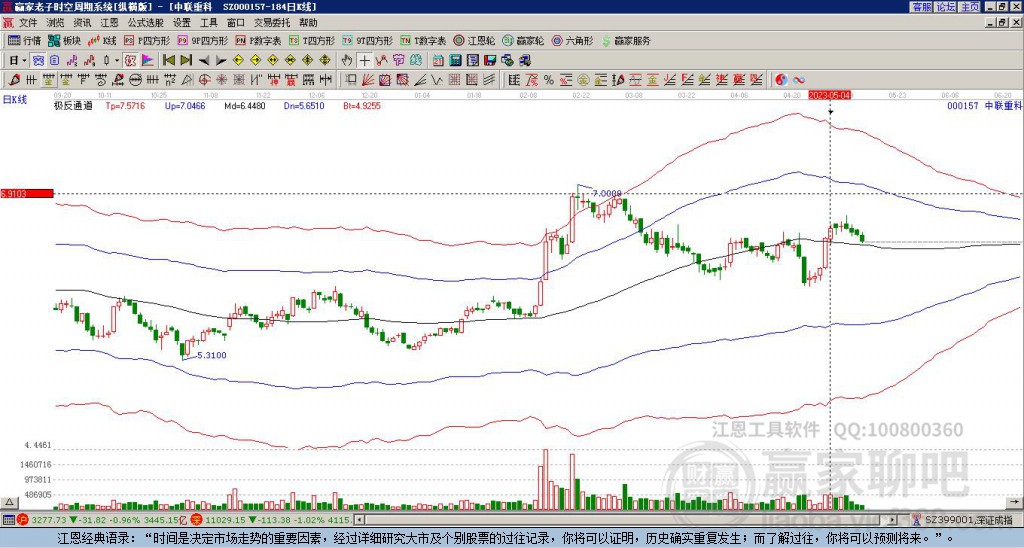Expand the candlestick type dropdown arrow
The image size is (1024, 548).
[118, 60]
